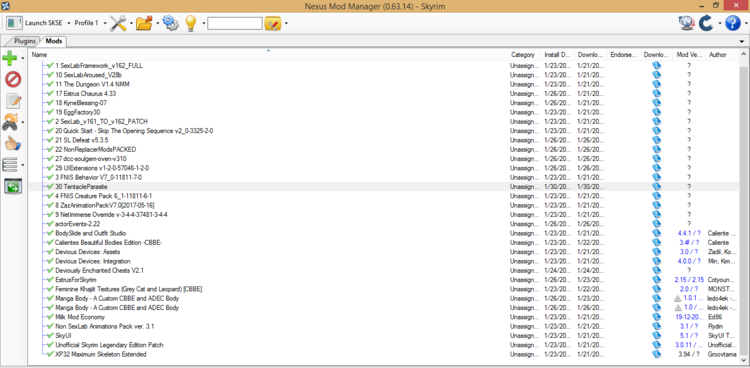Expand the add mod dropdown arrow
Viewport: 750px width, 368px height.
click(x=22, y=59)
